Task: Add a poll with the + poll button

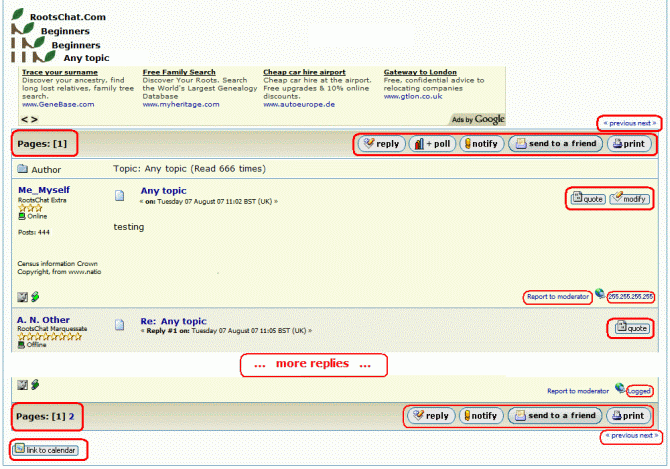Action: tap(432, 144)
